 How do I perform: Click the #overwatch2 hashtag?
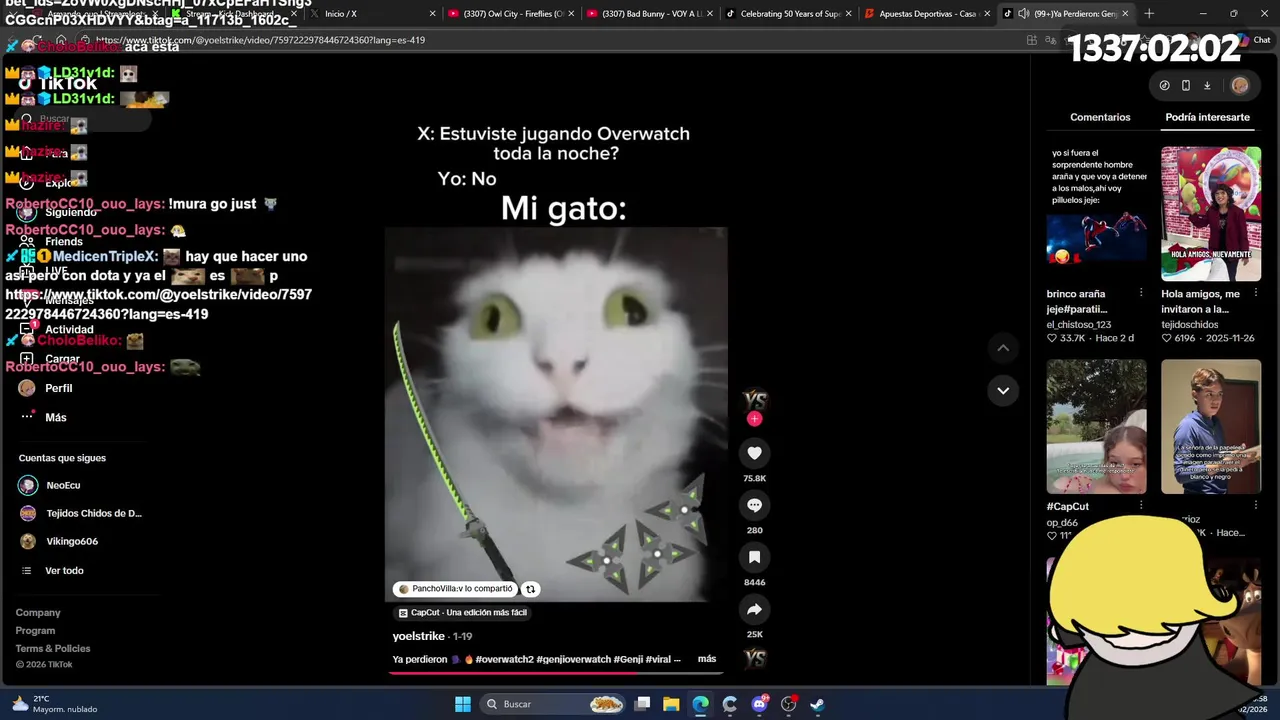(x=504, y=659)
